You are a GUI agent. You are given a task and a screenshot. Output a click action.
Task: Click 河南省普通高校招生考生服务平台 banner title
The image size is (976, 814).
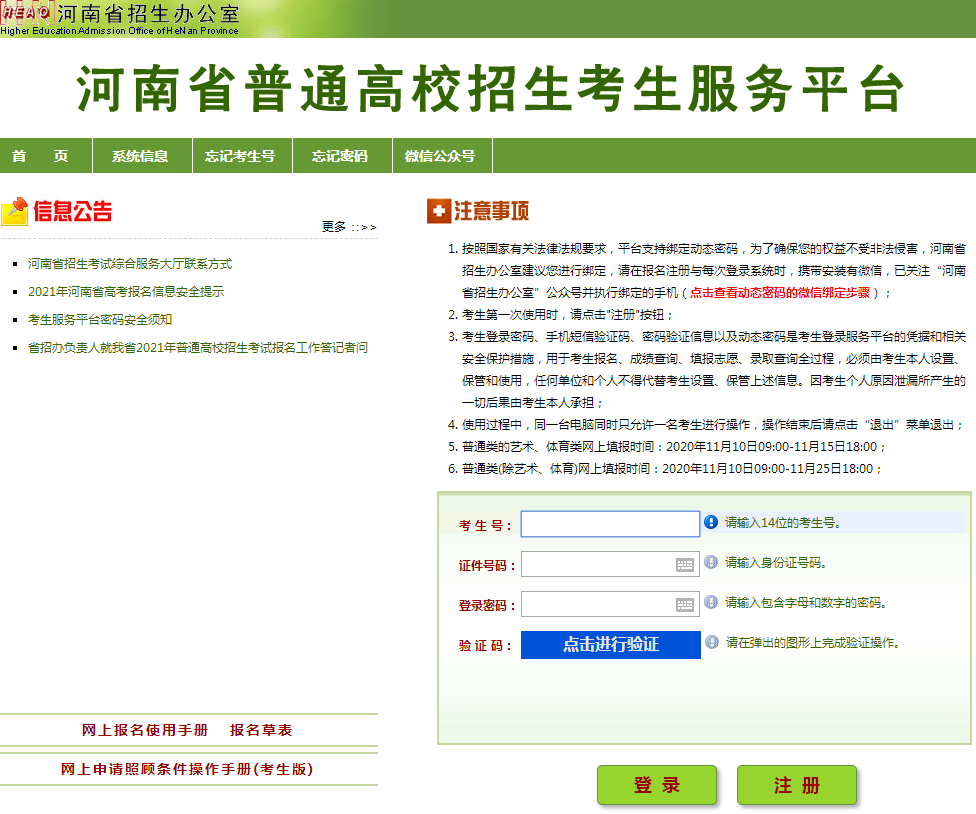[490, 88]
